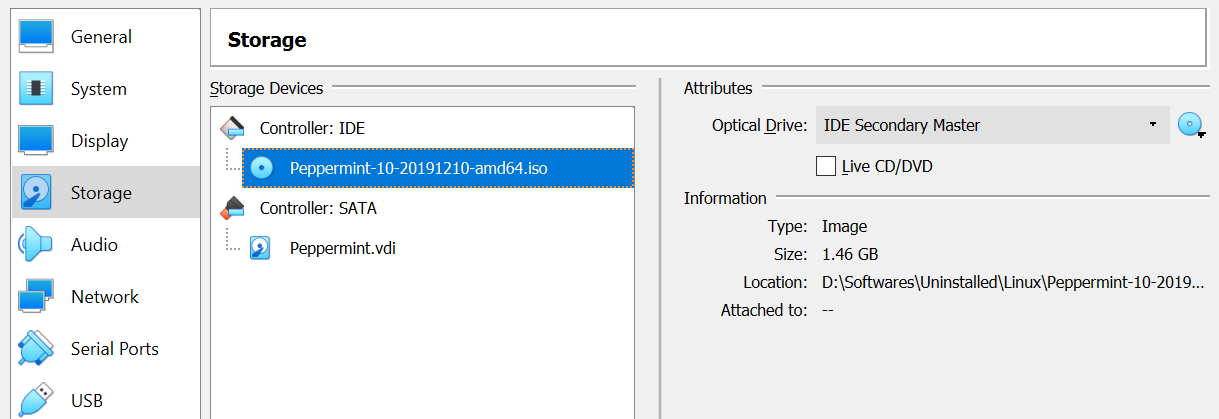
Task: Click the Network monitors icon
Action: tap(36, 297)
